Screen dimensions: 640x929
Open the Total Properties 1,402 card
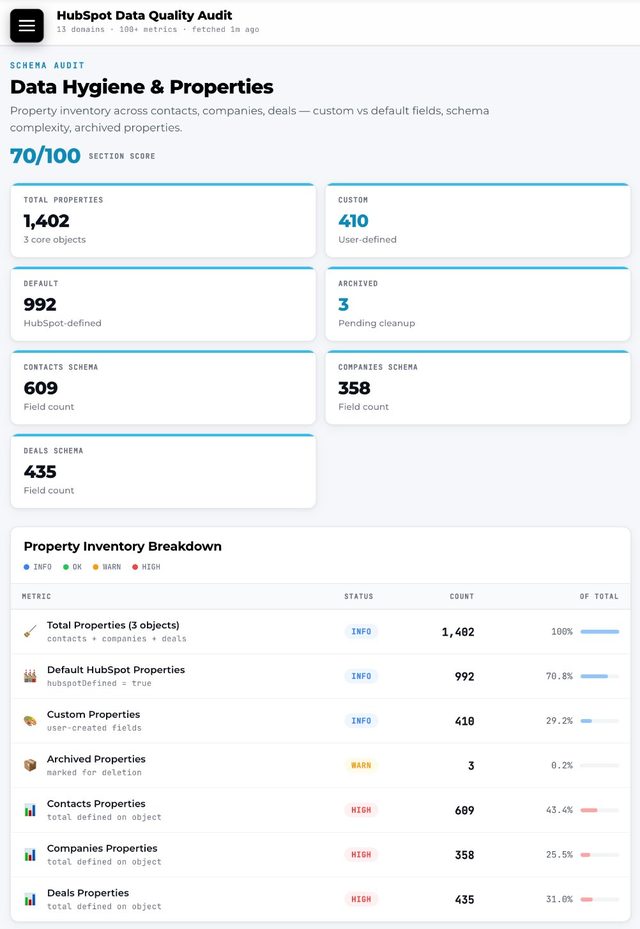click(x=163, y=220)
